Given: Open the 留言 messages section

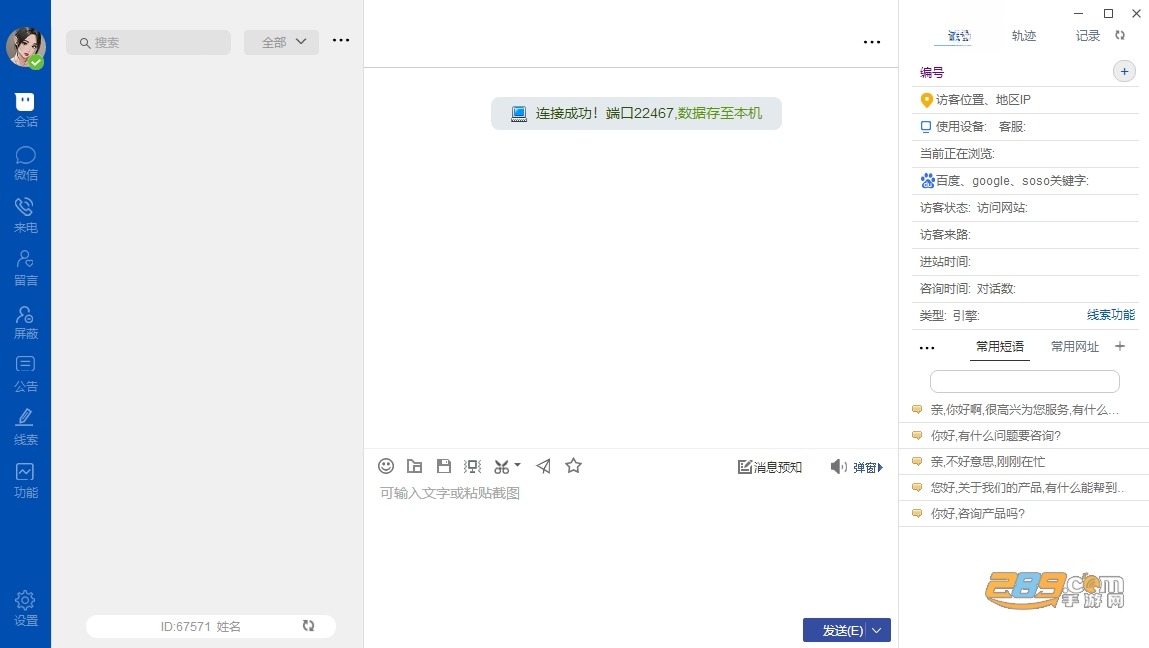Looking at the screenshot, I should [x=25, y=268].
